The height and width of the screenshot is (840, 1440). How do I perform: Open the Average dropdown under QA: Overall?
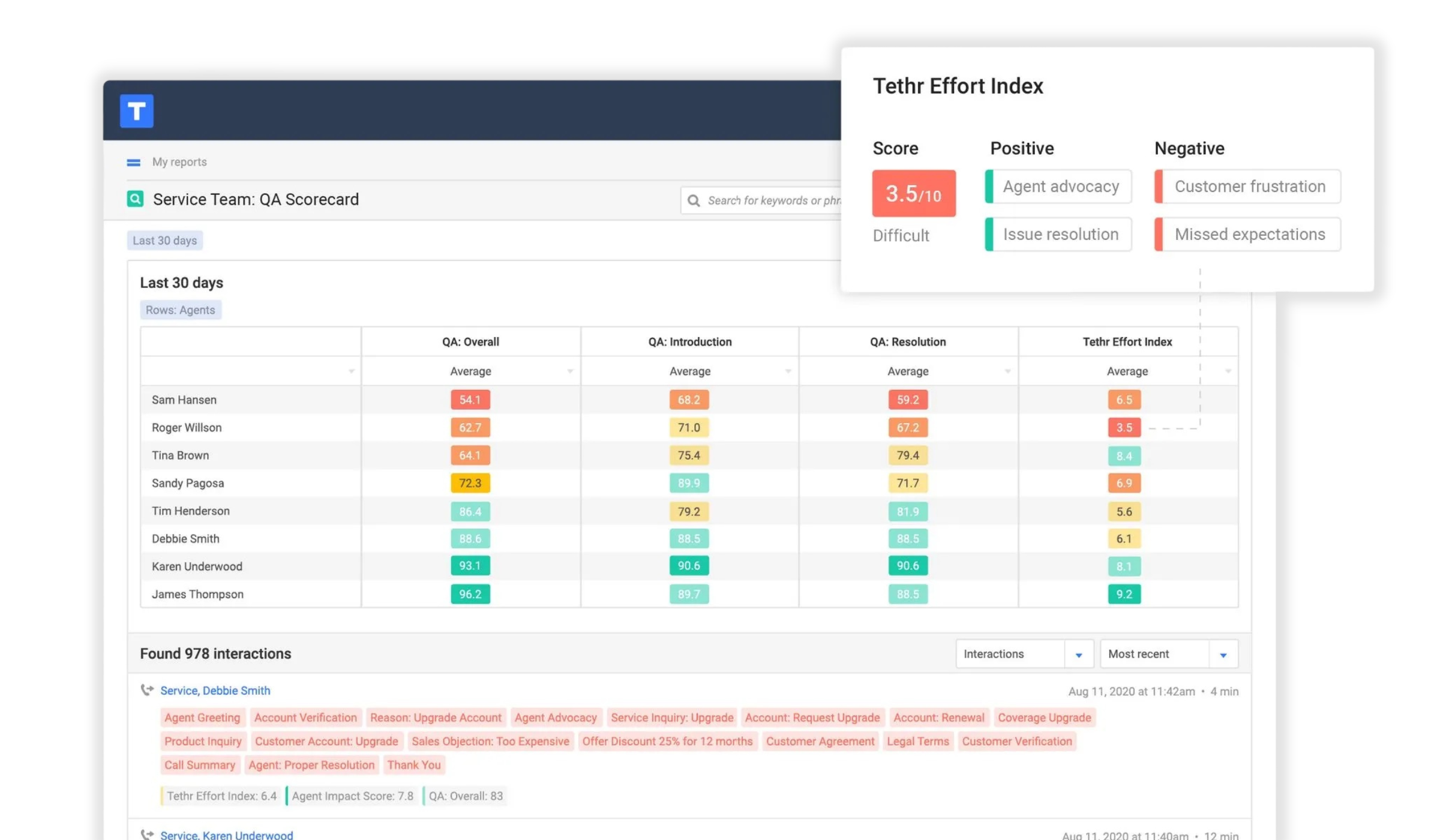click(570, 371)
